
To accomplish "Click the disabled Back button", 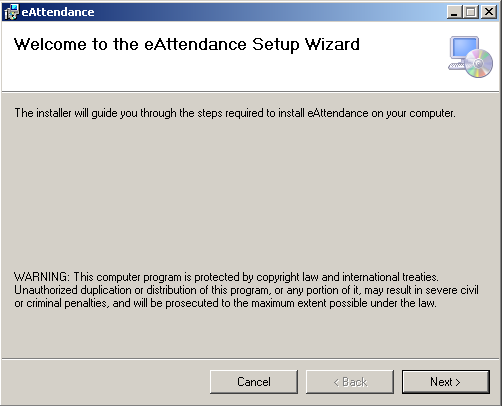I will pos(350,382).
